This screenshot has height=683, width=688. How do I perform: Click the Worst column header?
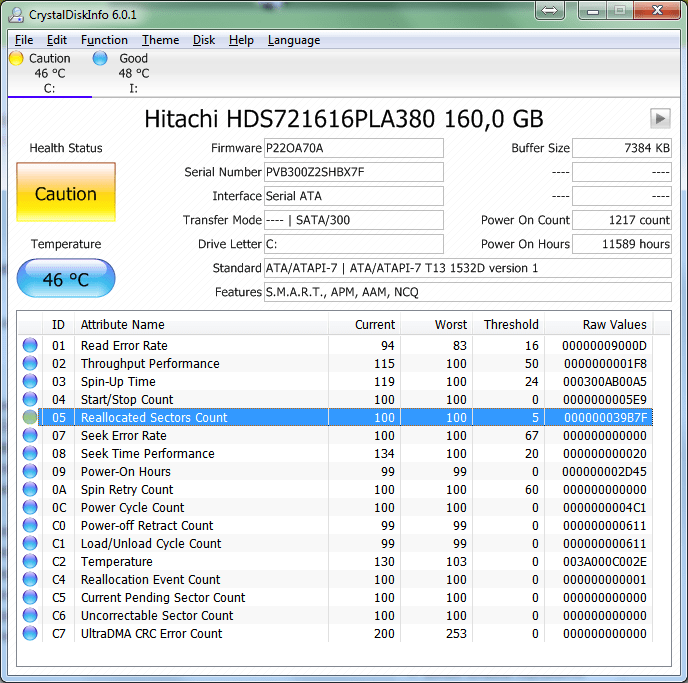pos(437,325)
